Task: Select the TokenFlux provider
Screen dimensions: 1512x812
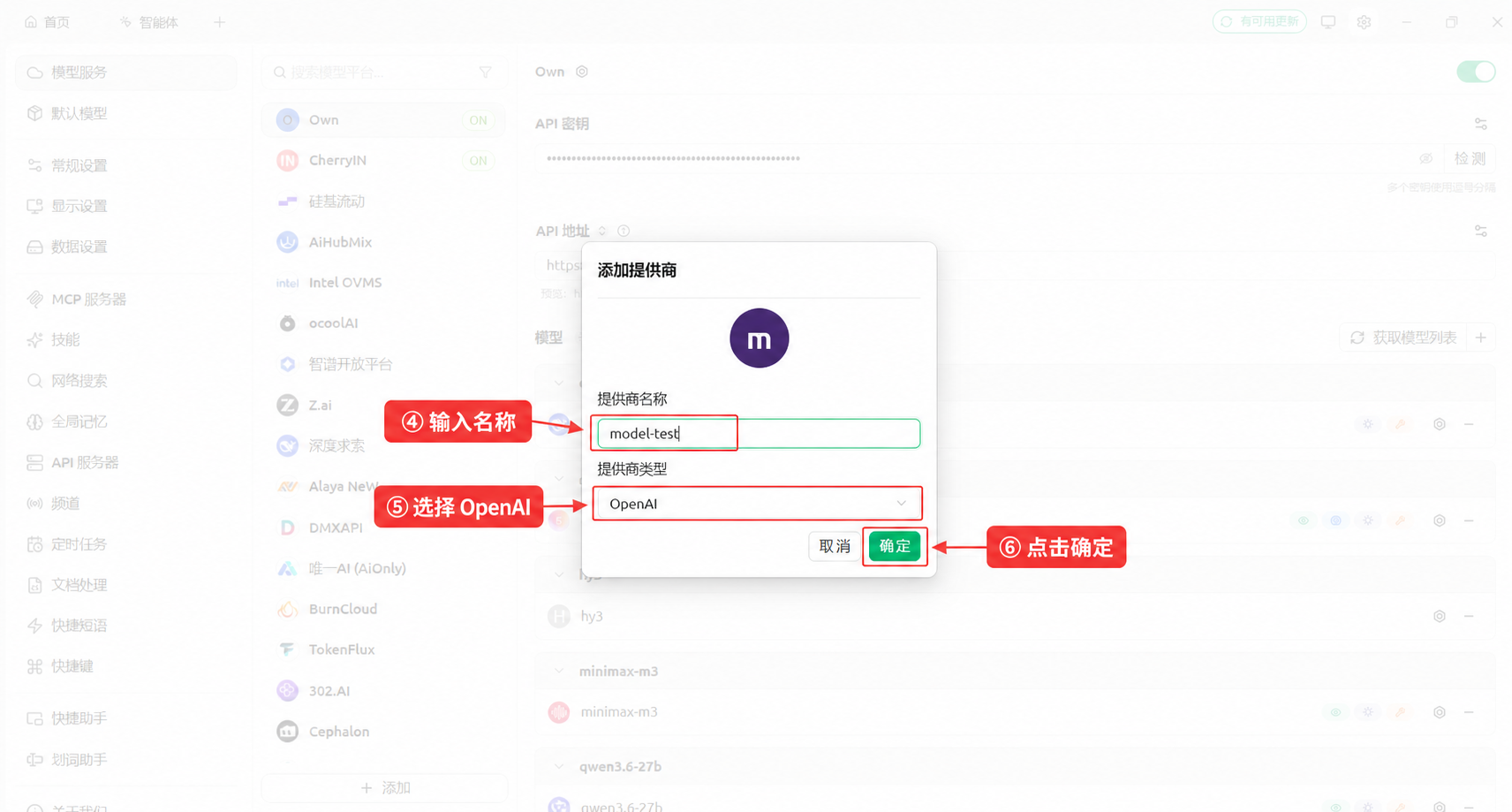Action: coord(384,649)
